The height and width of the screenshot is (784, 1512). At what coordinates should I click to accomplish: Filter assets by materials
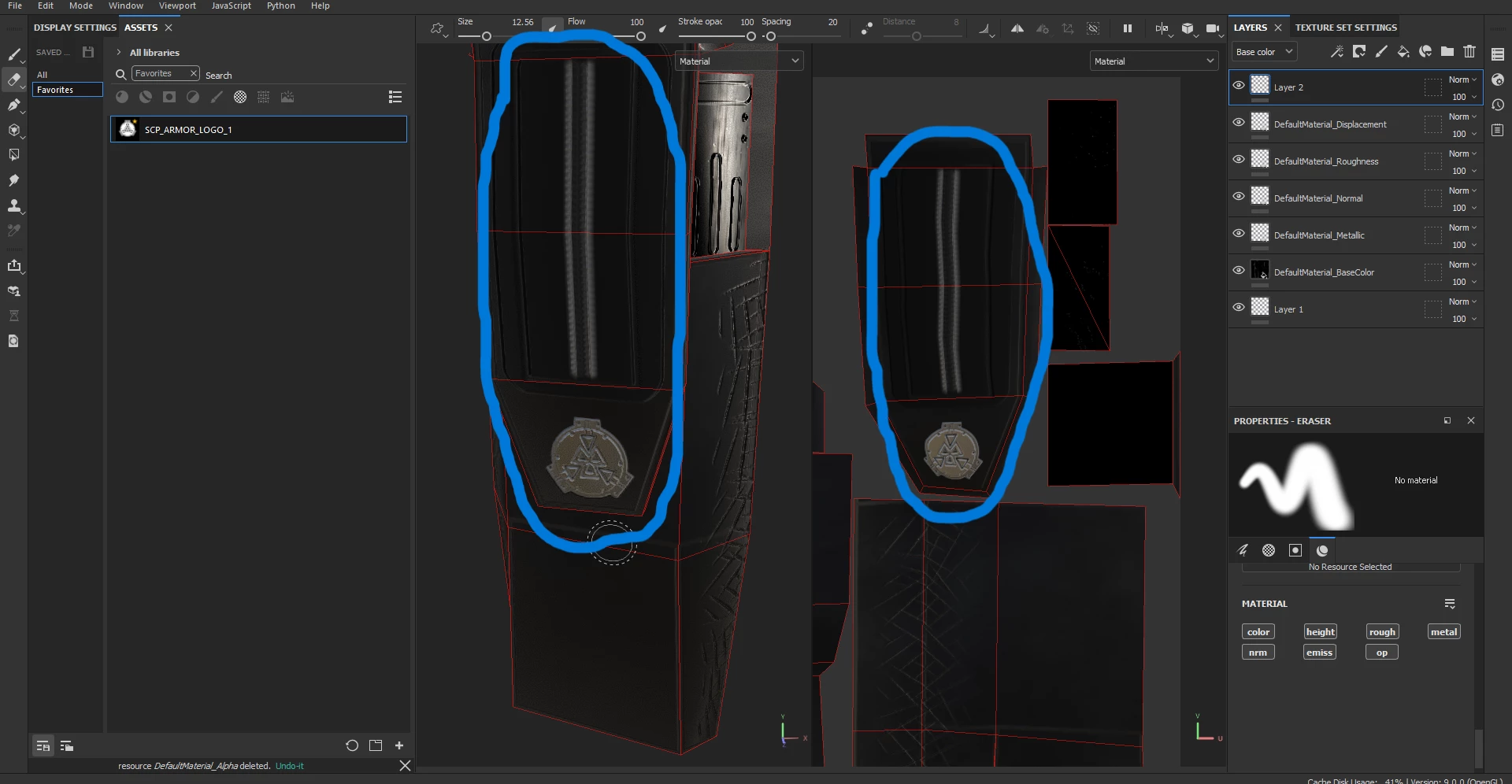pyautogui.click(x=122, y=97)
